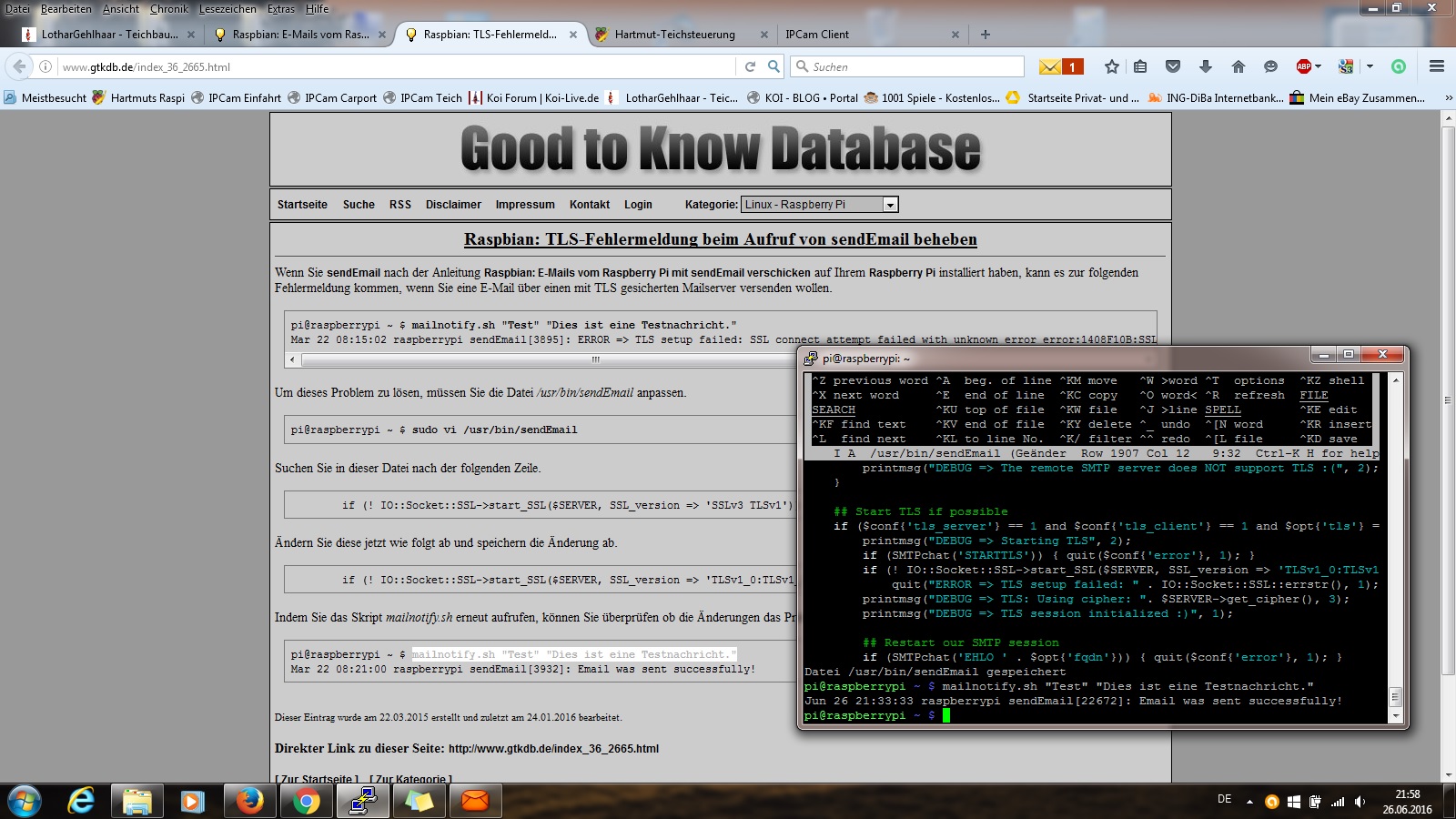Open the Pocket save icon
The width and height of the screenshot is (1456, 819).
(x=1173, y=66)
